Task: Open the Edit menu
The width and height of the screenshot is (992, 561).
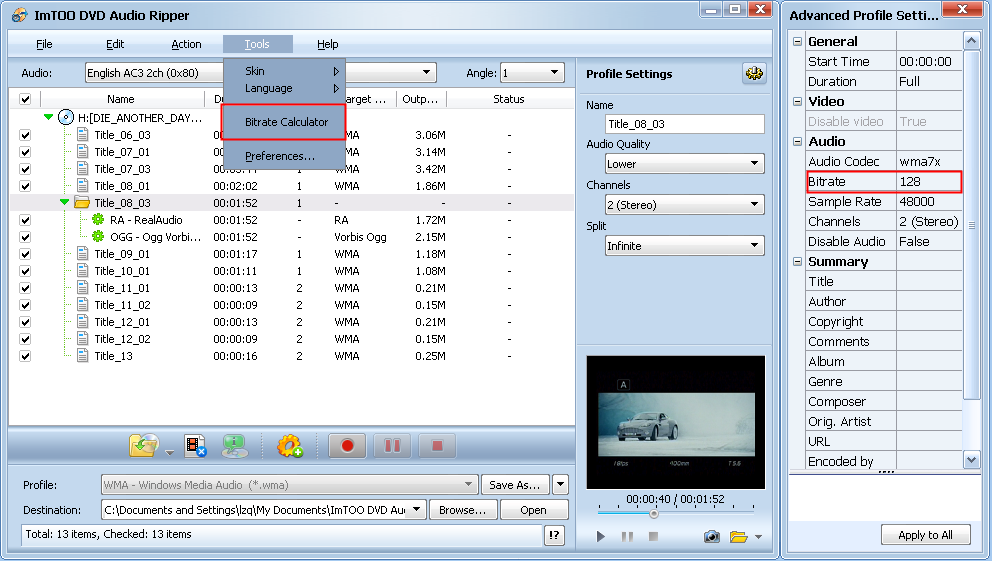Action: coord(115,44)
